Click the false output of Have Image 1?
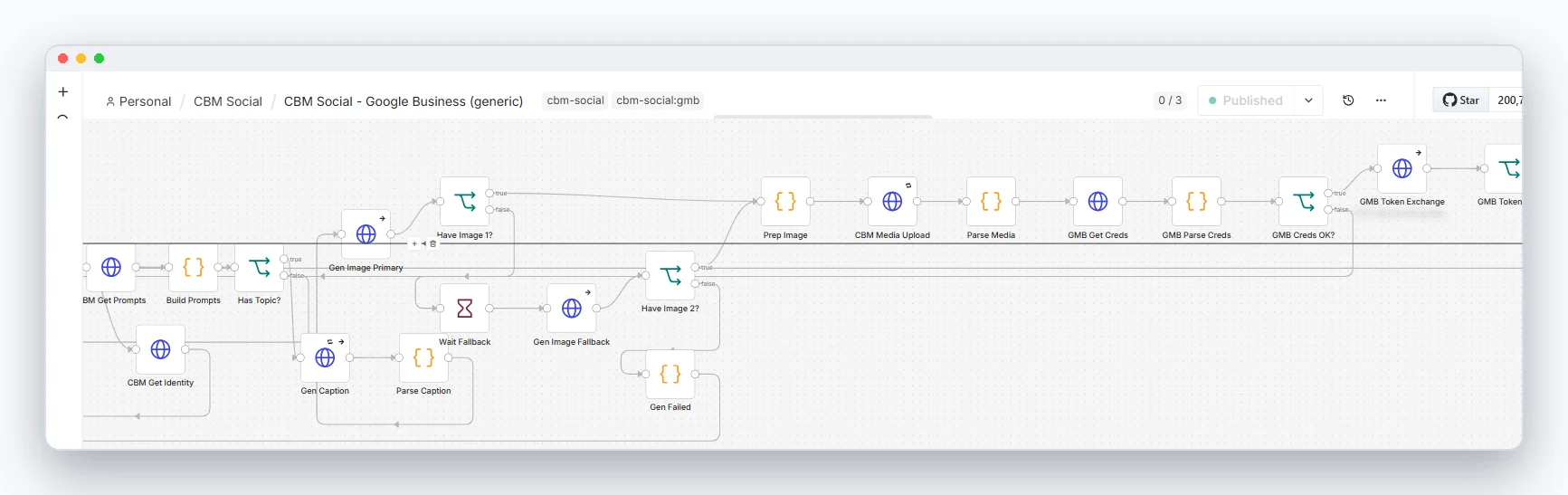The height and width of the screenshot is (495, 1568). [489, 209]
